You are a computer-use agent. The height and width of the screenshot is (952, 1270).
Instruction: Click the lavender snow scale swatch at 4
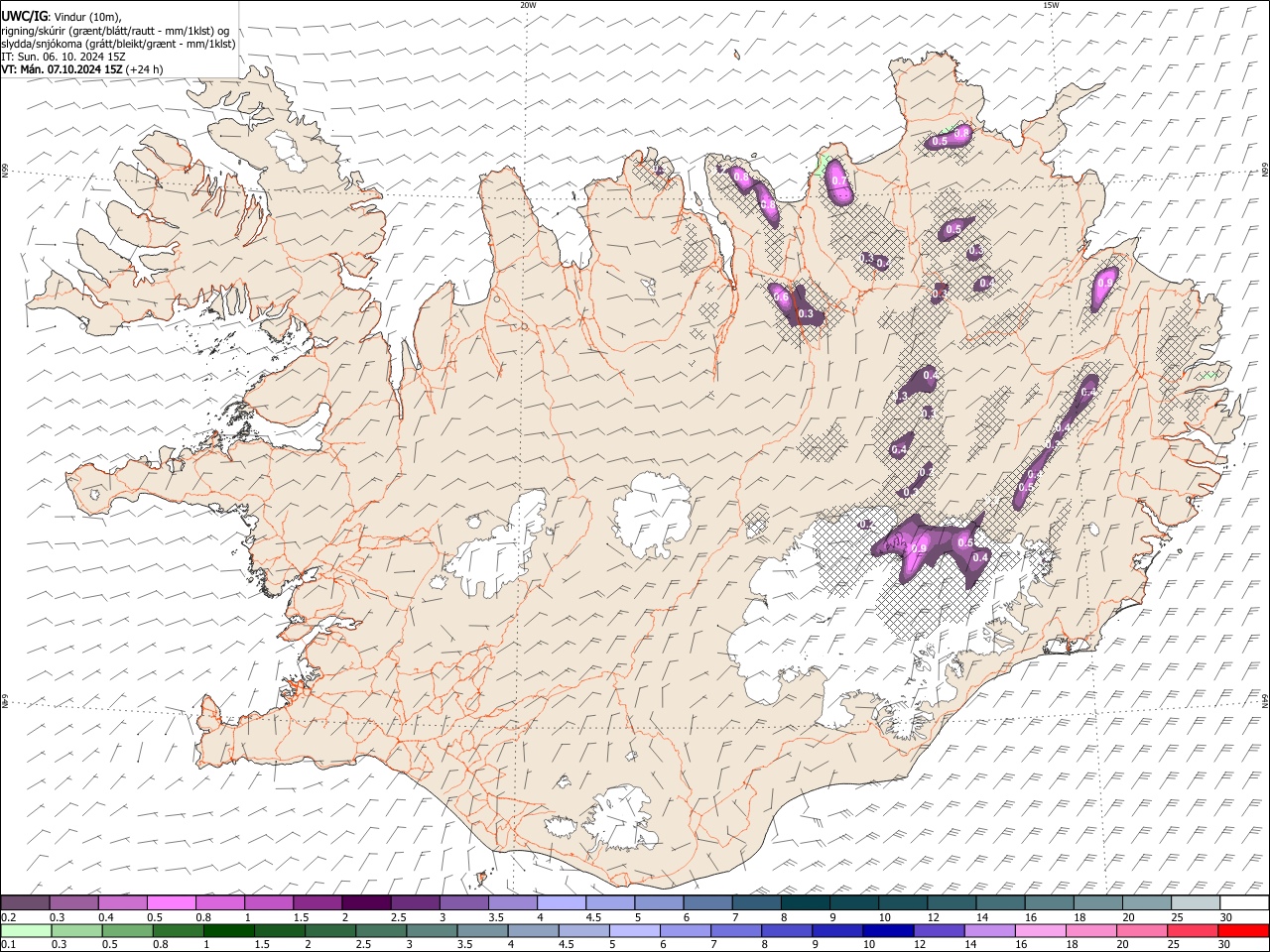click(562, 902)
